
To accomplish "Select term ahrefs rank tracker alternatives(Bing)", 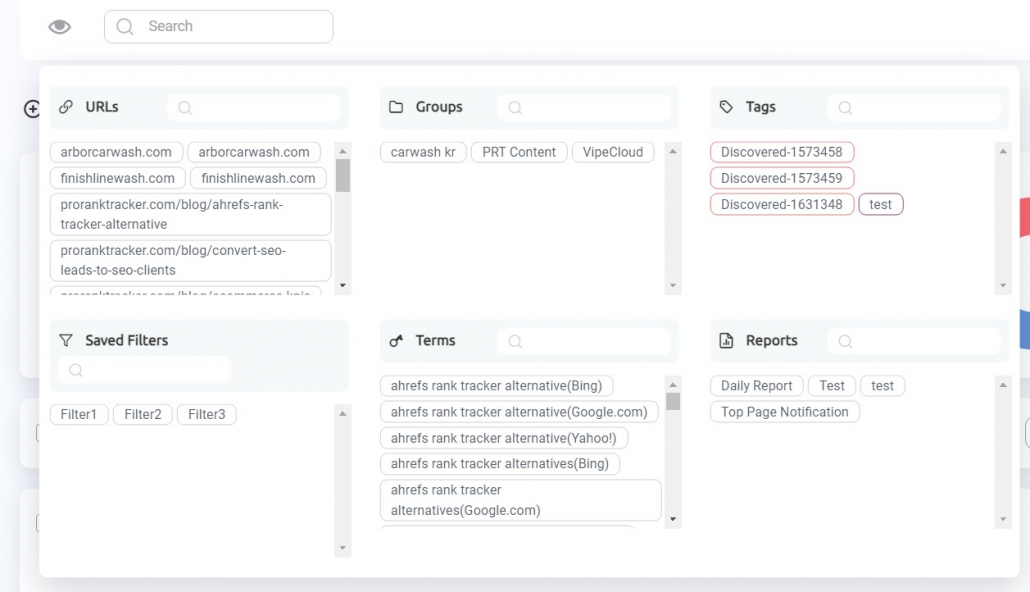I will pyautogui.click(x=500, y=464).
